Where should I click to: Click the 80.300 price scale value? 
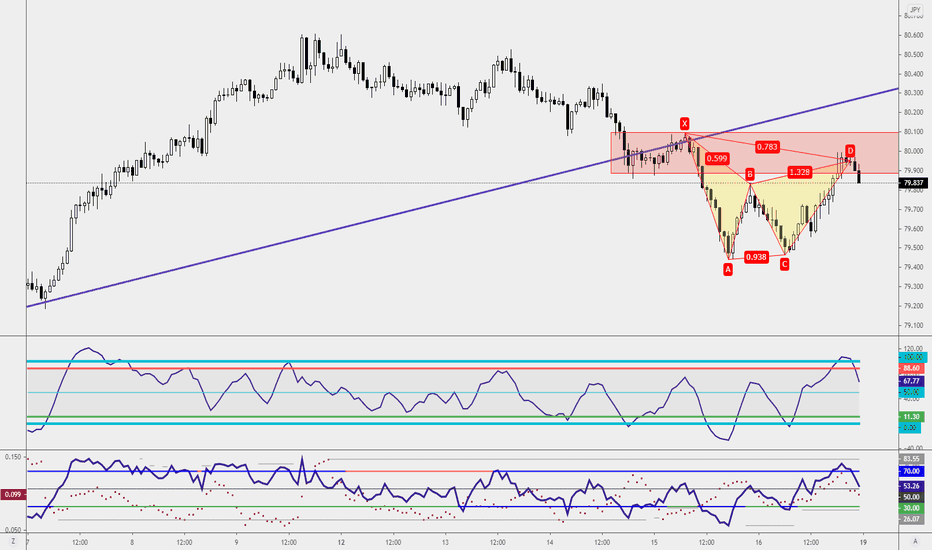pyautogui.click(x=913, y=93)
